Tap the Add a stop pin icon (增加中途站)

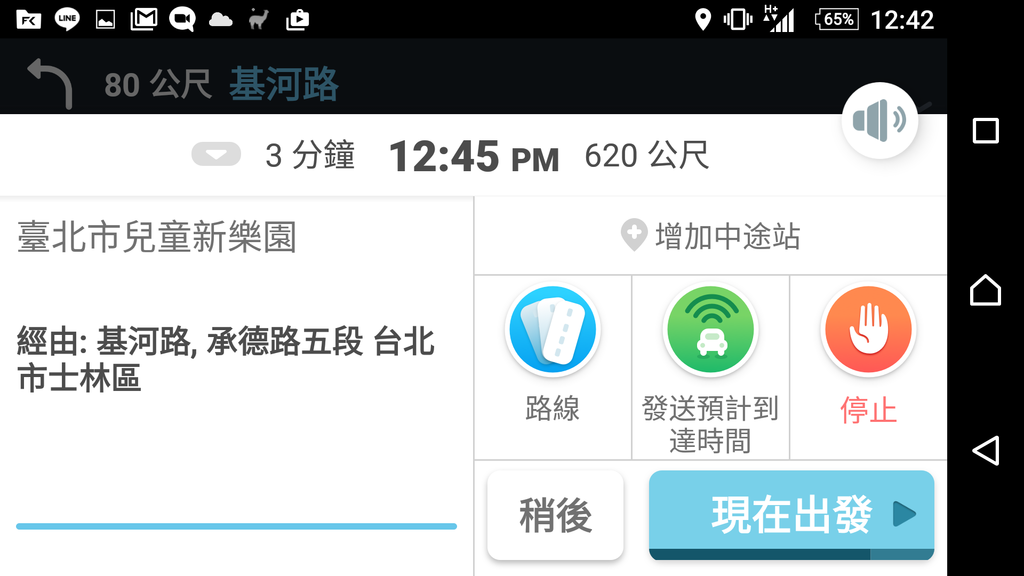[x=633, y=235]
